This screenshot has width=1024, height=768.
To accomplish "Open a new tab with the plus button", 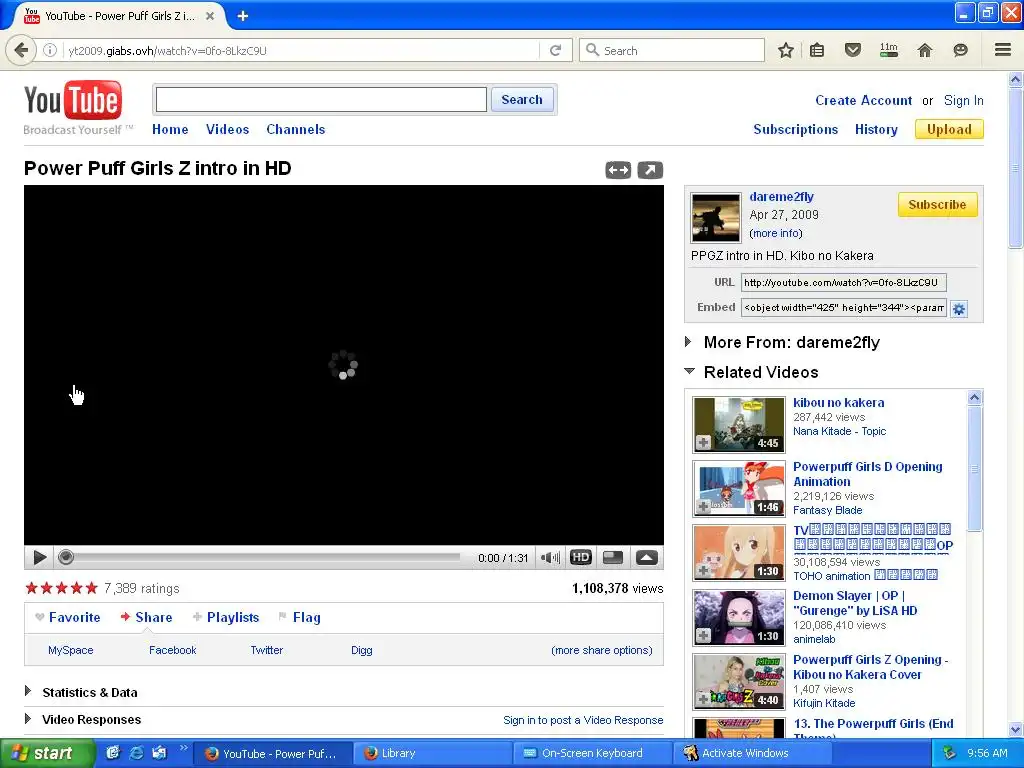I will point(243,16).
